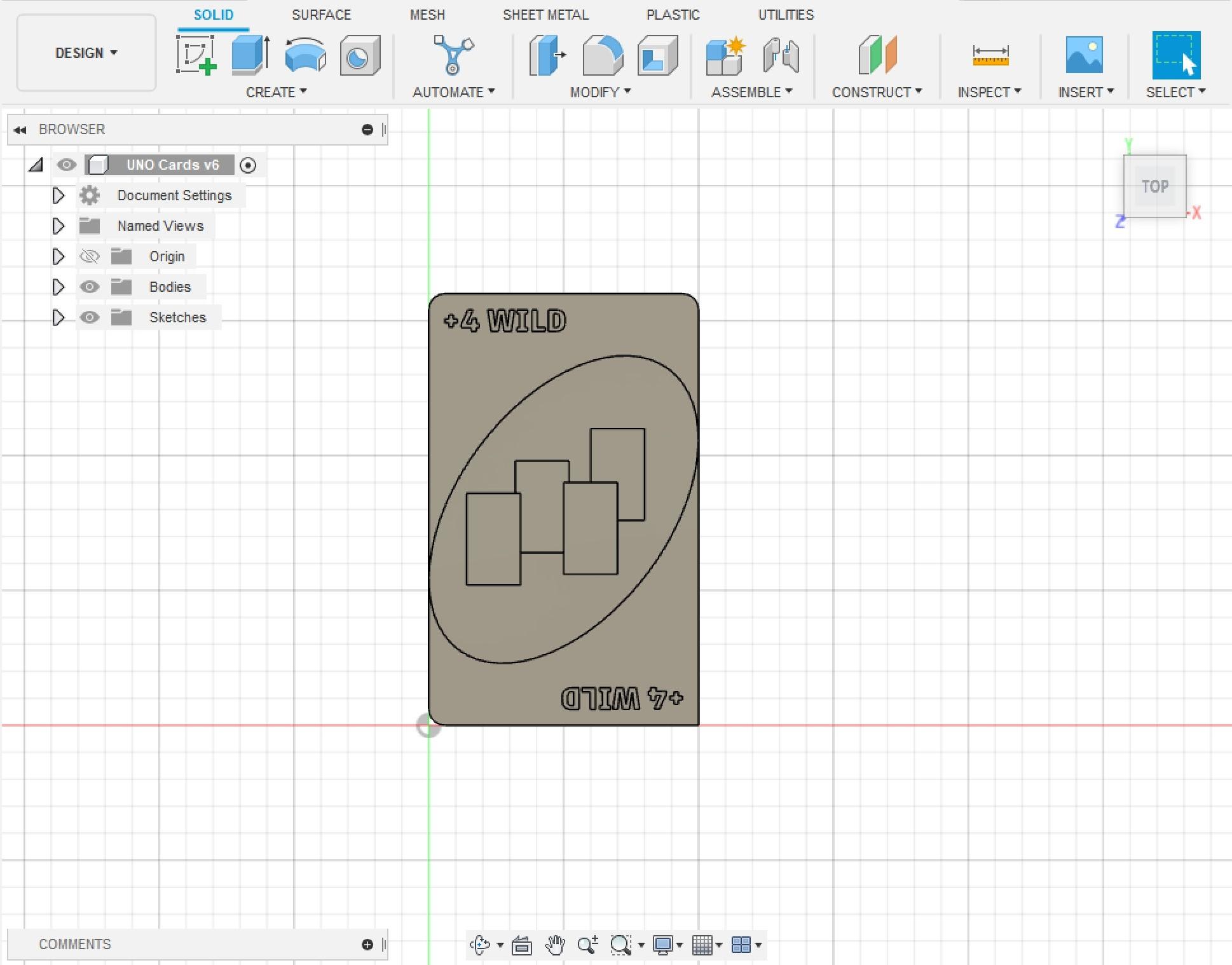Select the Extrude tool icon

tap(250, 55)
